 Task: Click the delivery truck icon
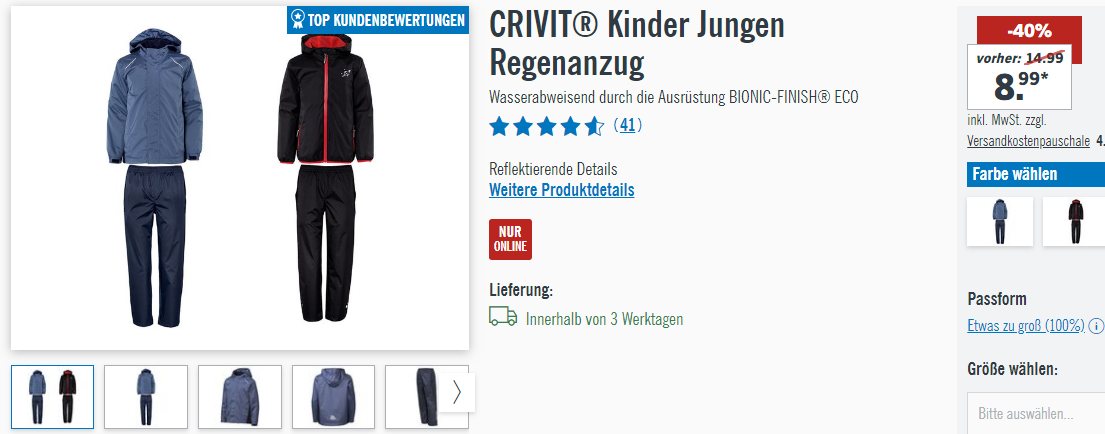click(503, 316)
